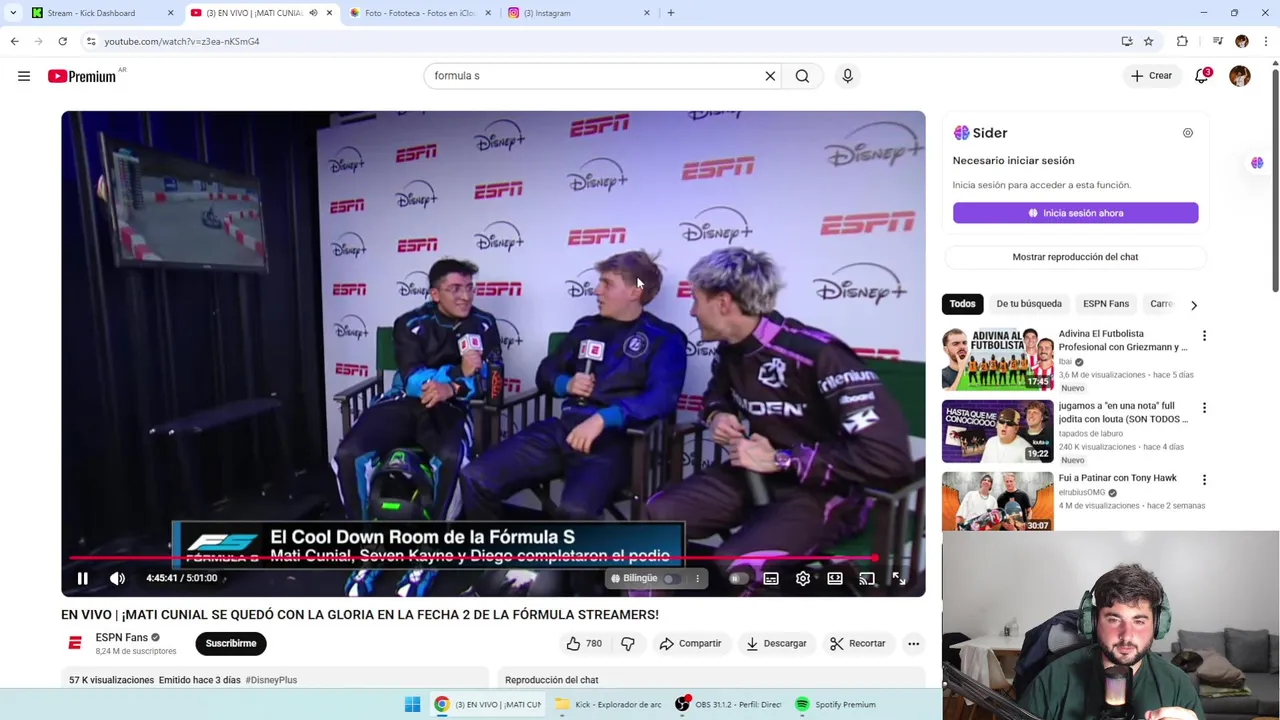The height and width of the screenshot is (720, 1280).
Task: Run the search with the magnifier button
Action: click(802, 76)
